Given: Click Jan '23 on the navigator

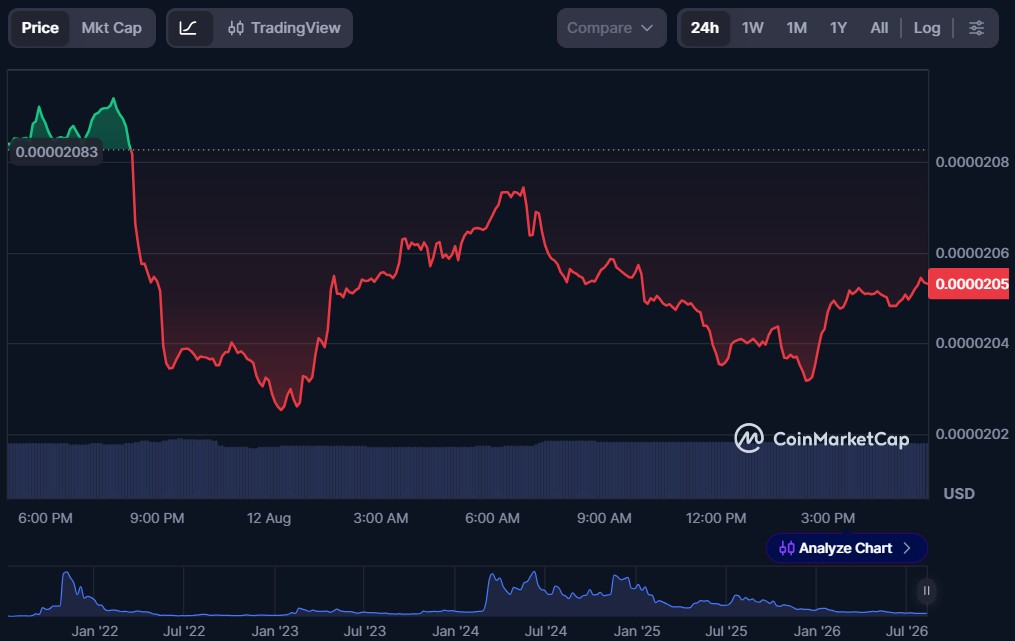Looking at the screenshot, I should pyautogui.click(x=274, y=631).
